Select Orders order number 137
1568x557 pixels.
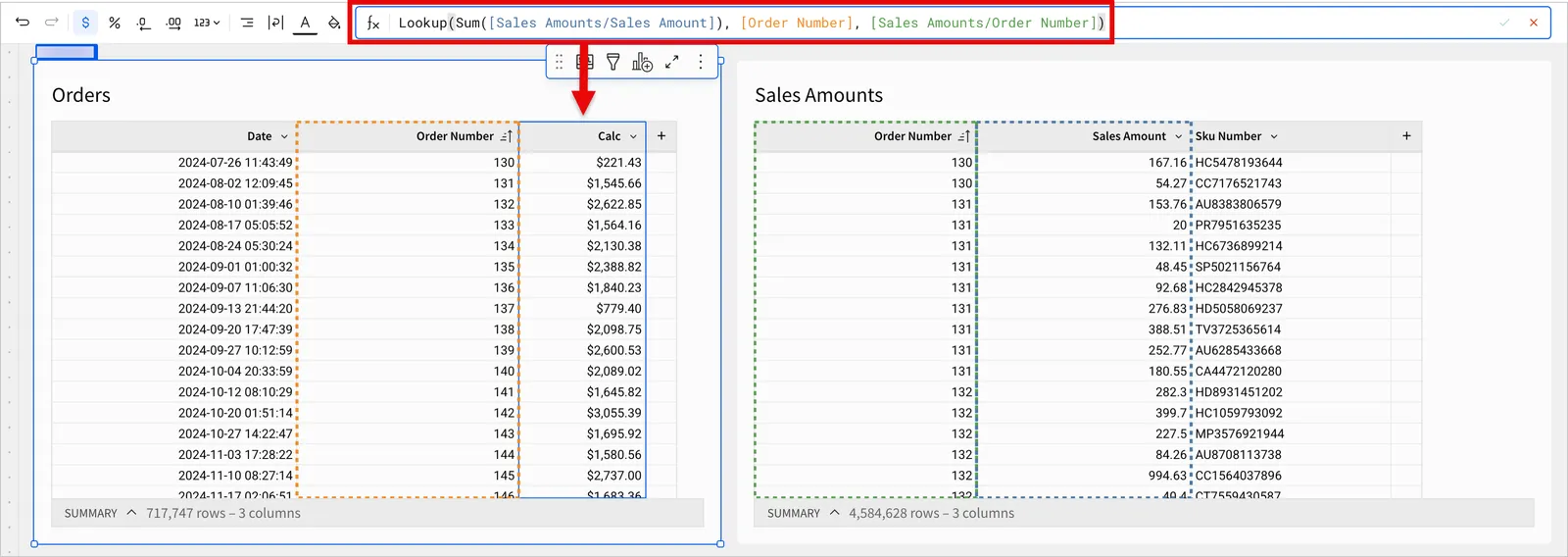408,309
